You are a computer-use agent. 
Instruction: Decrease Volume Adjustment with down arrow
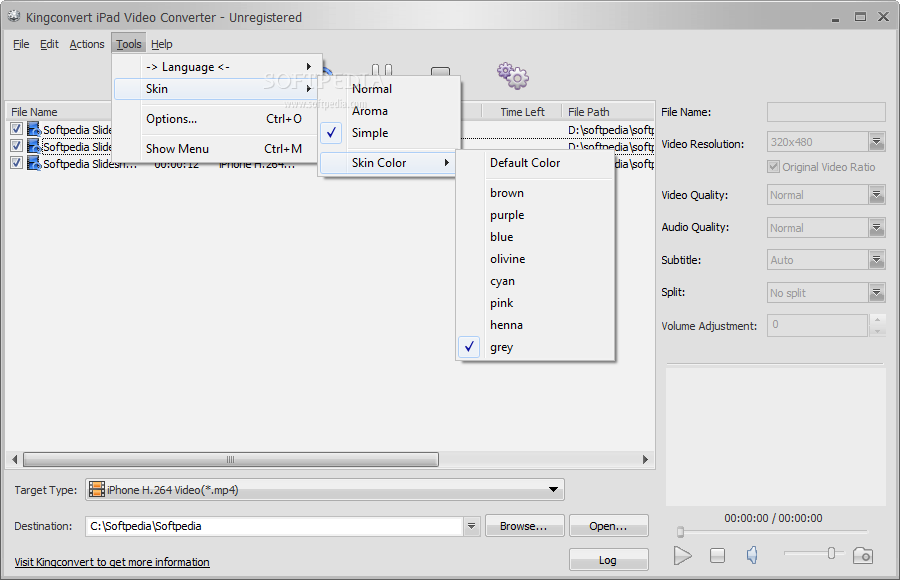877,331
